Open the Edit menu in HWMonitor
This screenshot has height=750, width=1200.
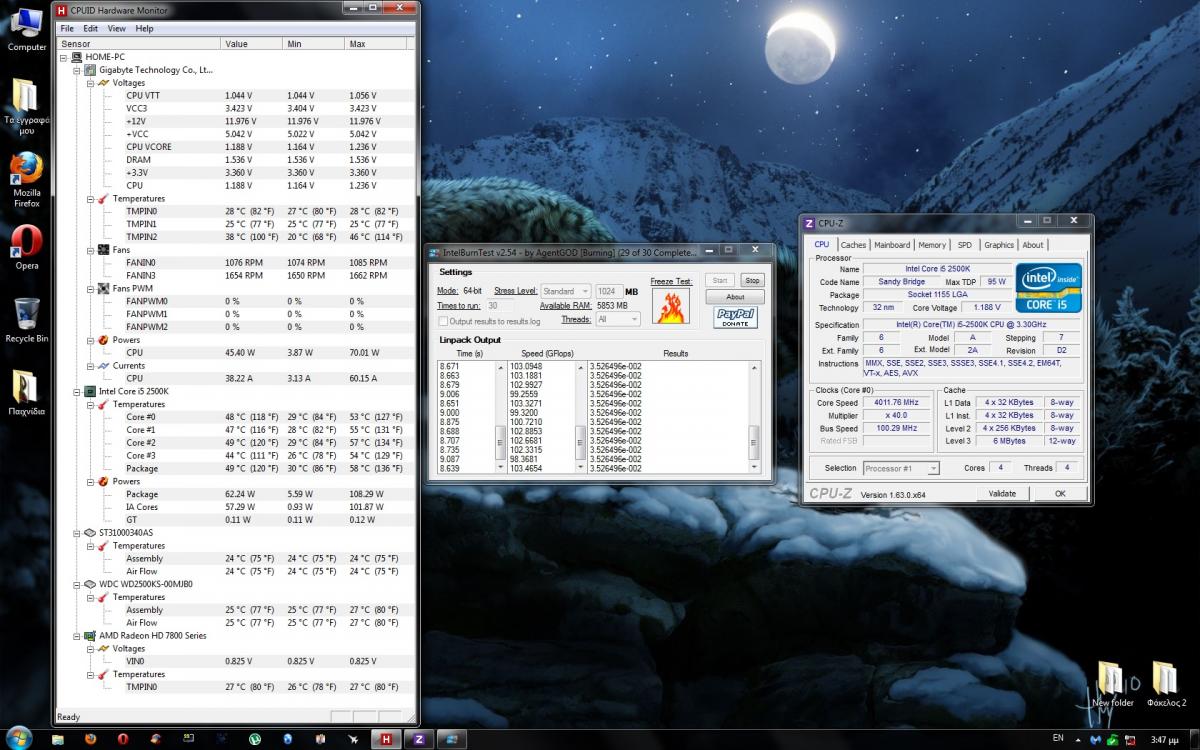point(91,28)
